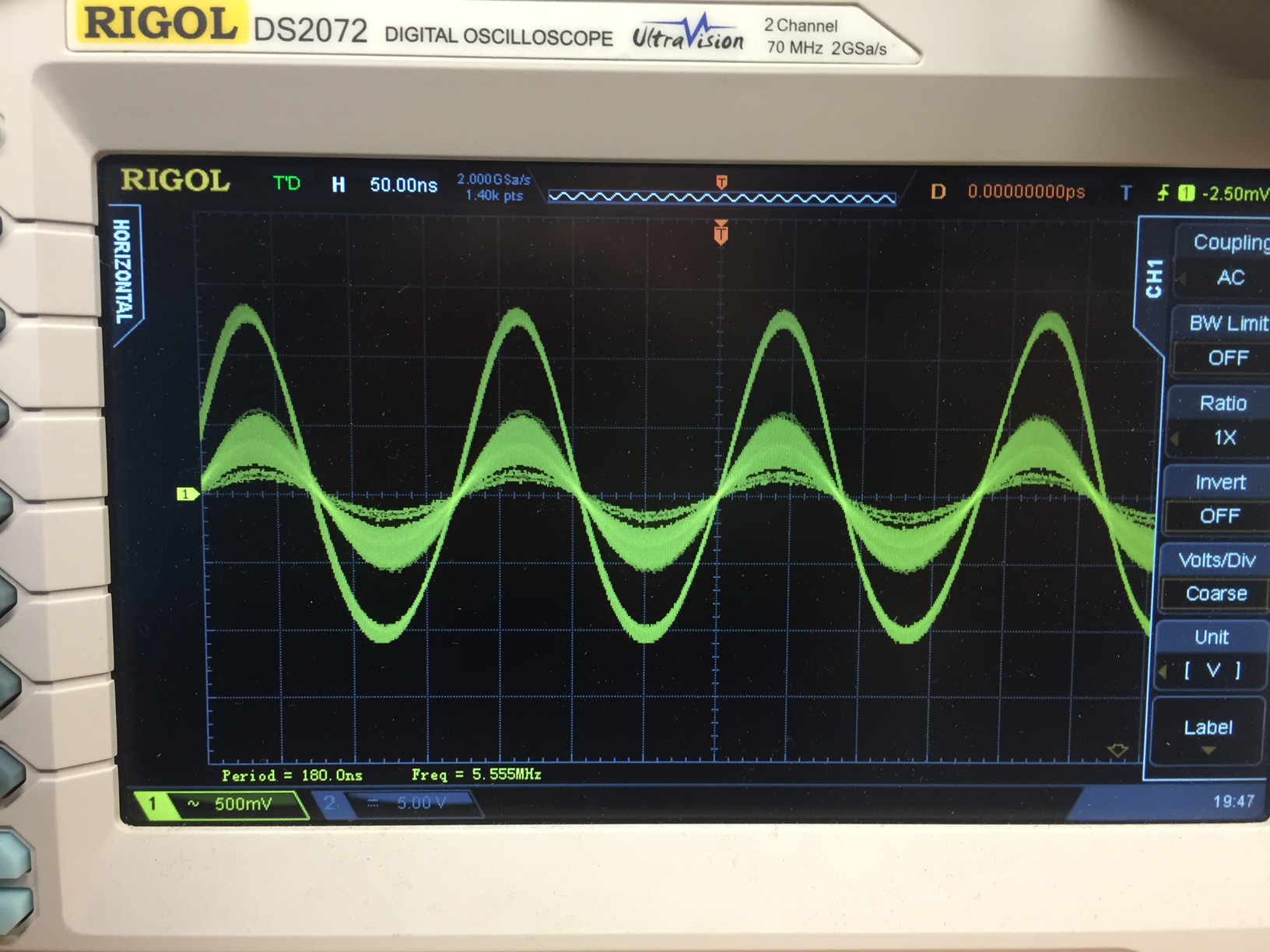Click the trigger source channel 1 badge
Viewport: 1270px width, 952px height.
(1186, 193)
